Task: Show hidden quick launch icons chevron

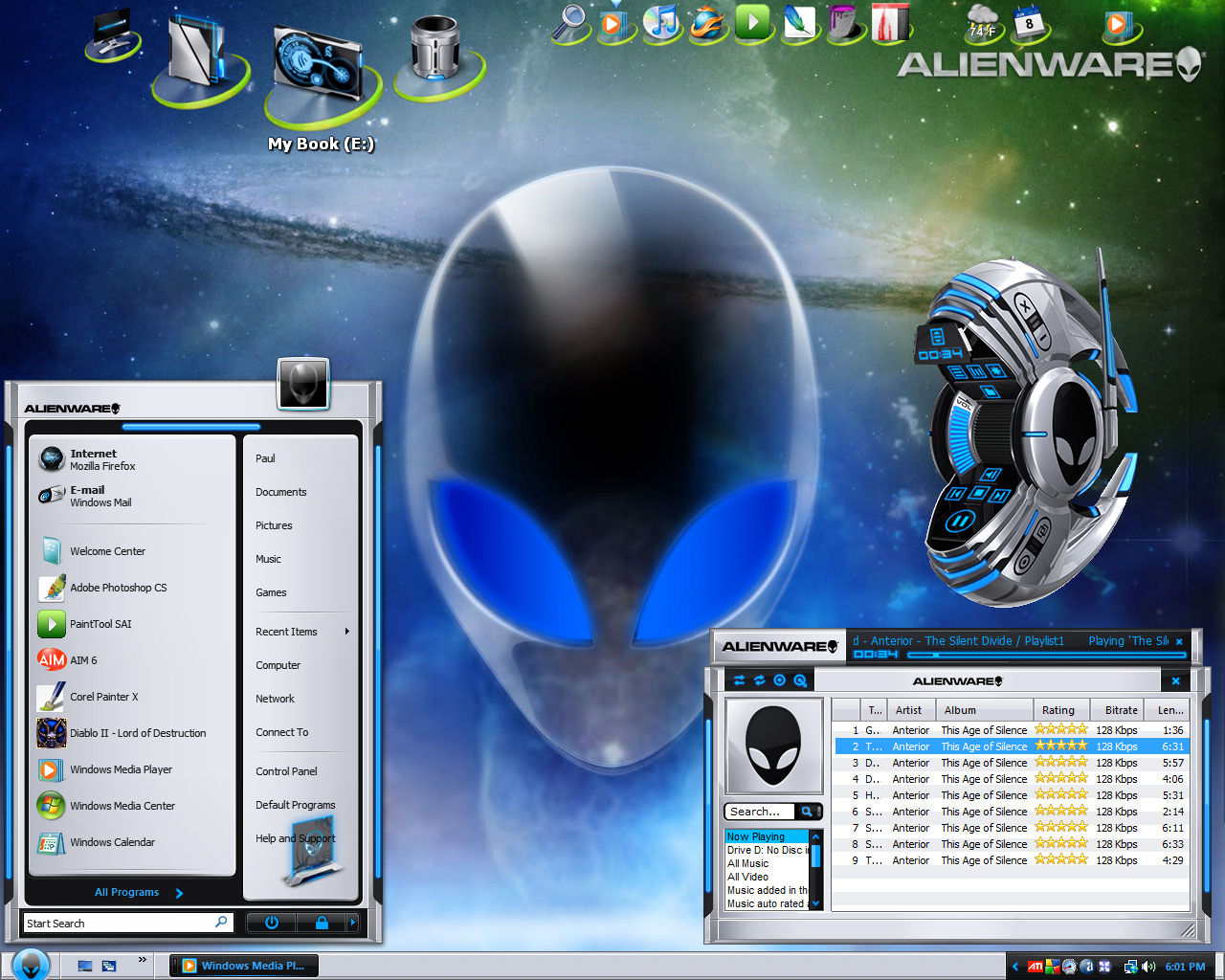Action: pyautogui.click(x=143, y=959)
